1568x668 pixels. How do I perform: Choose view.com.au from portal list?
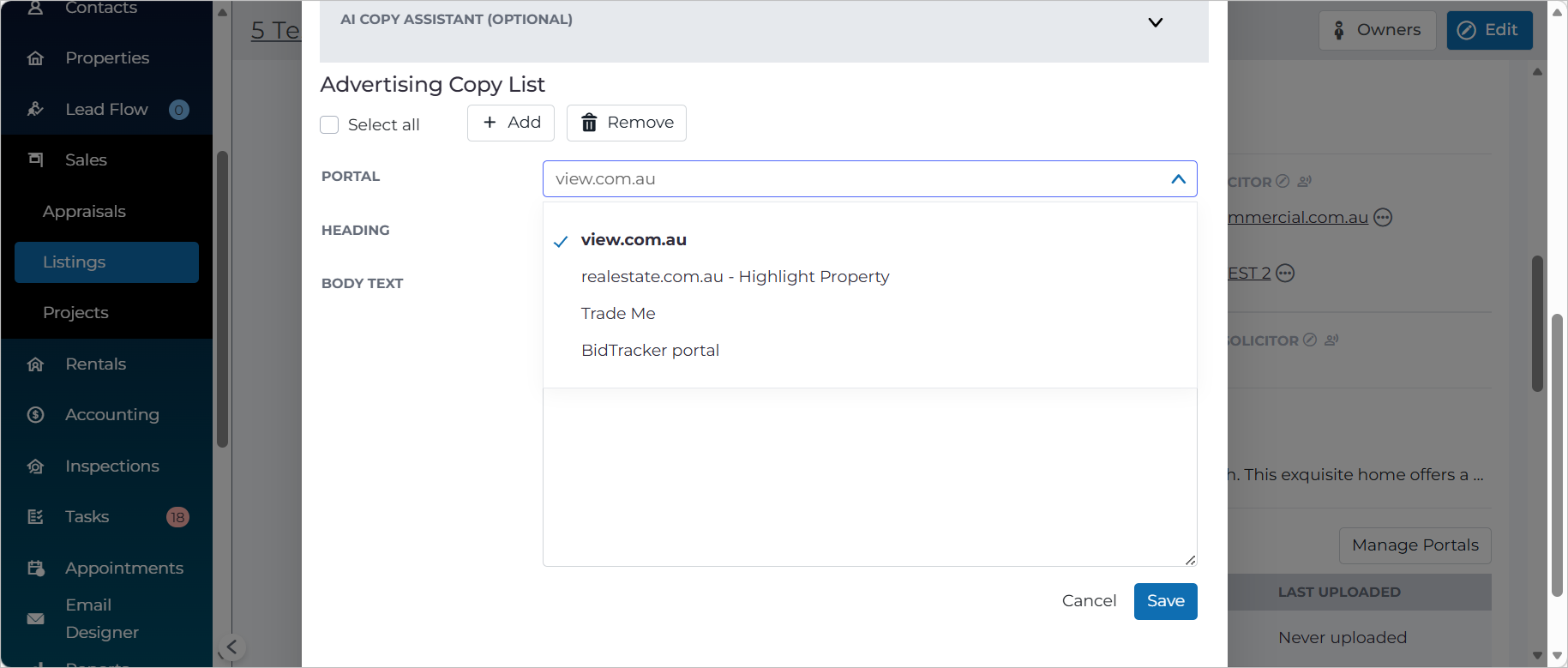(634, 240)
